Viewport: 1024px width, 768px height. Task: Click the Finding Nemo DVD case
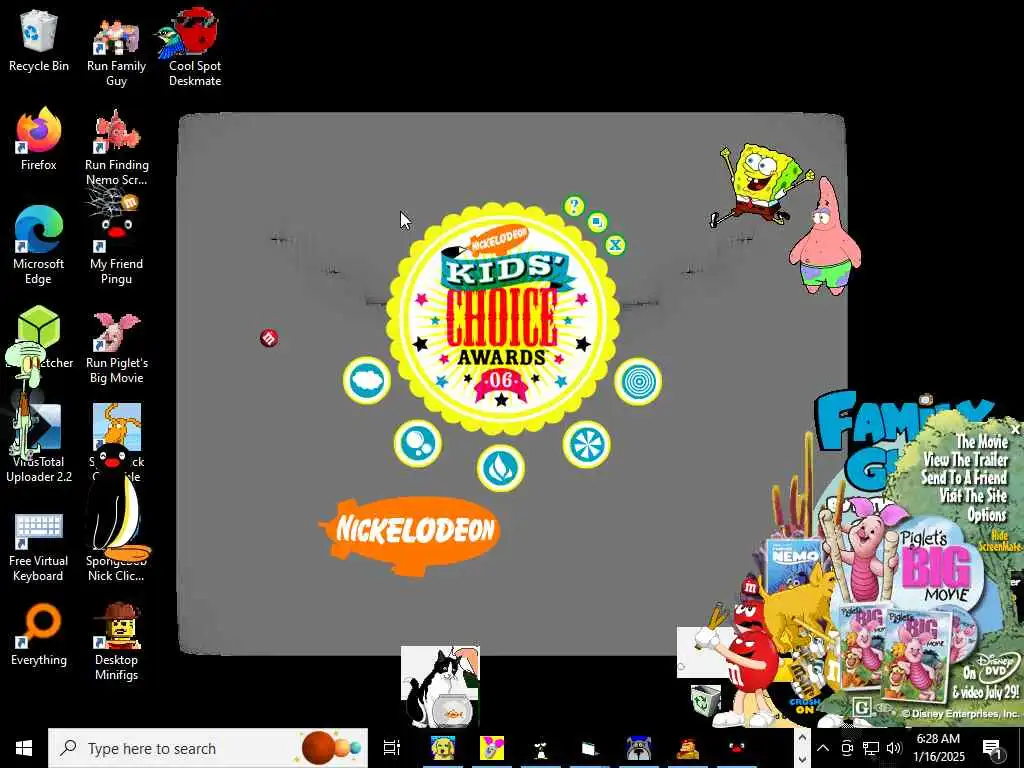click(x=793, y=565)
